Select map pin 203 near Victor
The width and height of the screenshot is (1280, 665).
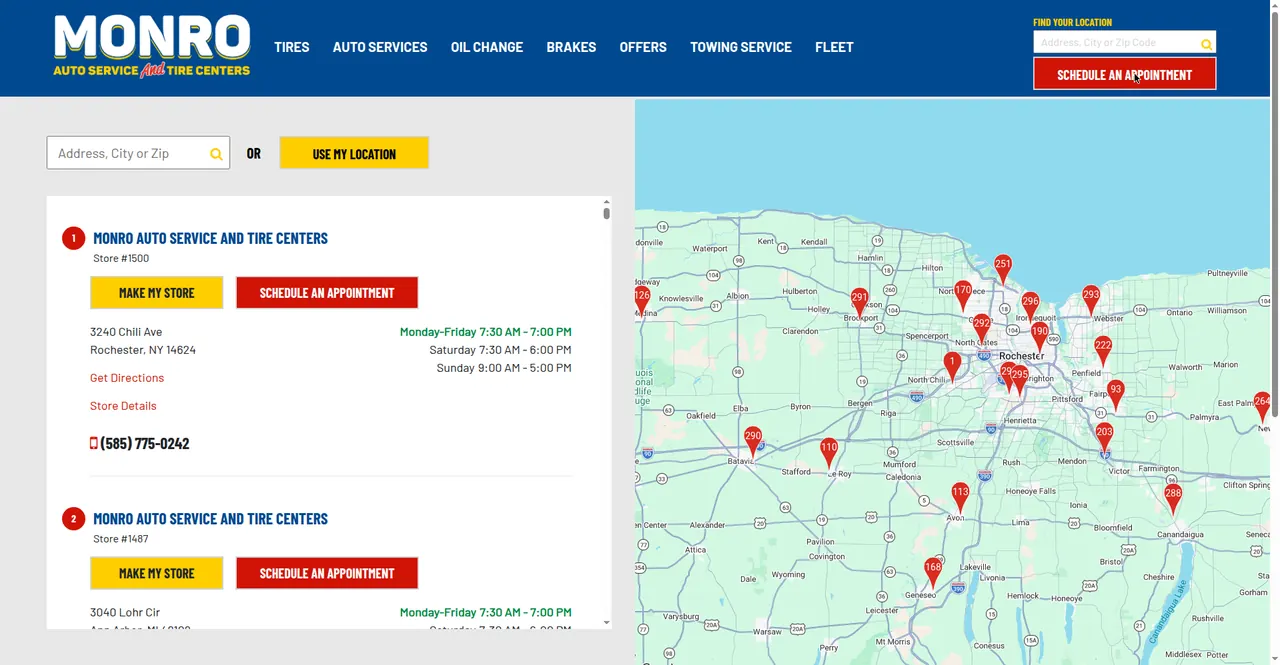[x=1104, y=436]
